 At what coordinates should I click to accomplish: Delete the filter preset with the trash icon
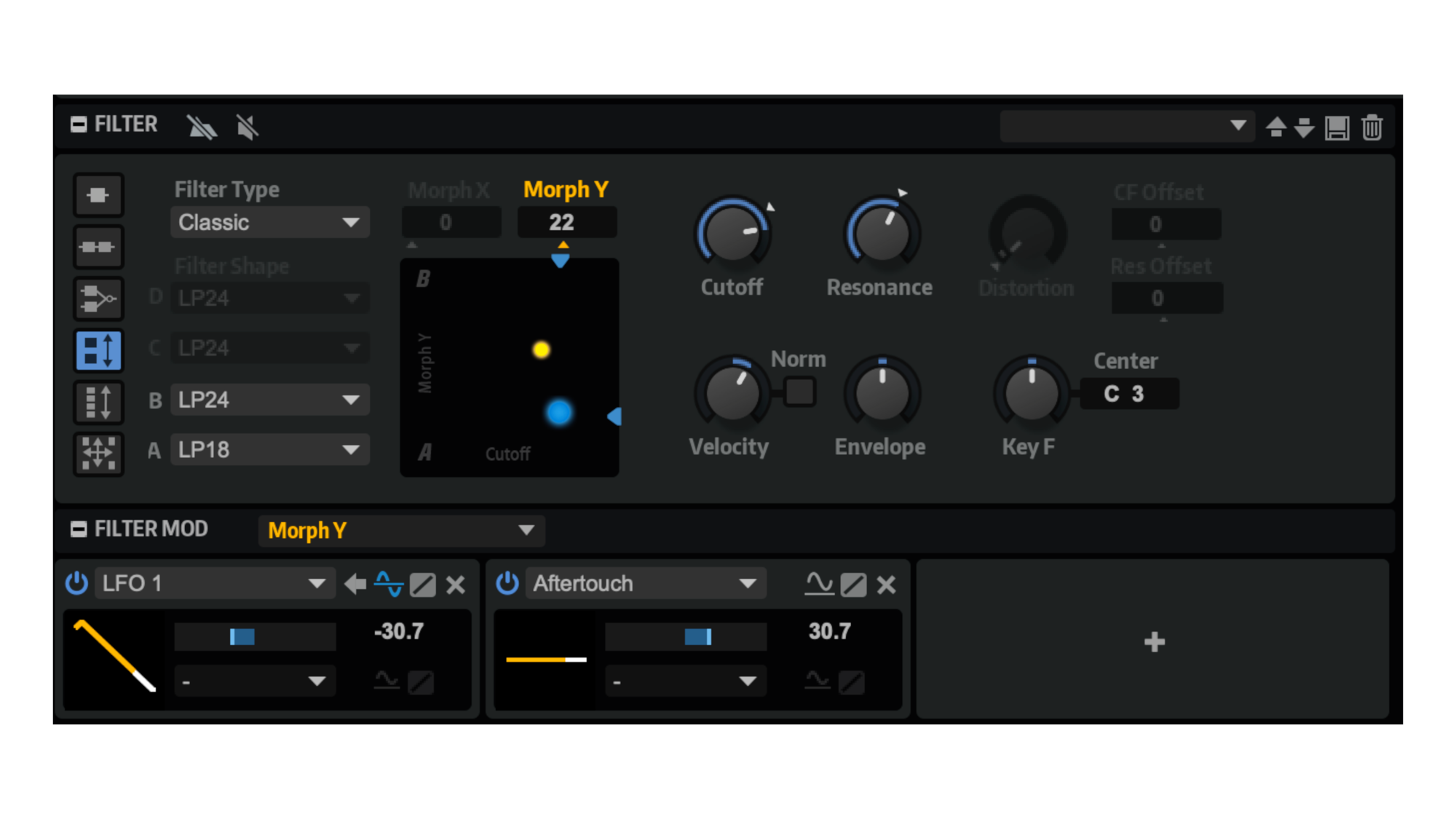coord(1372,126)
